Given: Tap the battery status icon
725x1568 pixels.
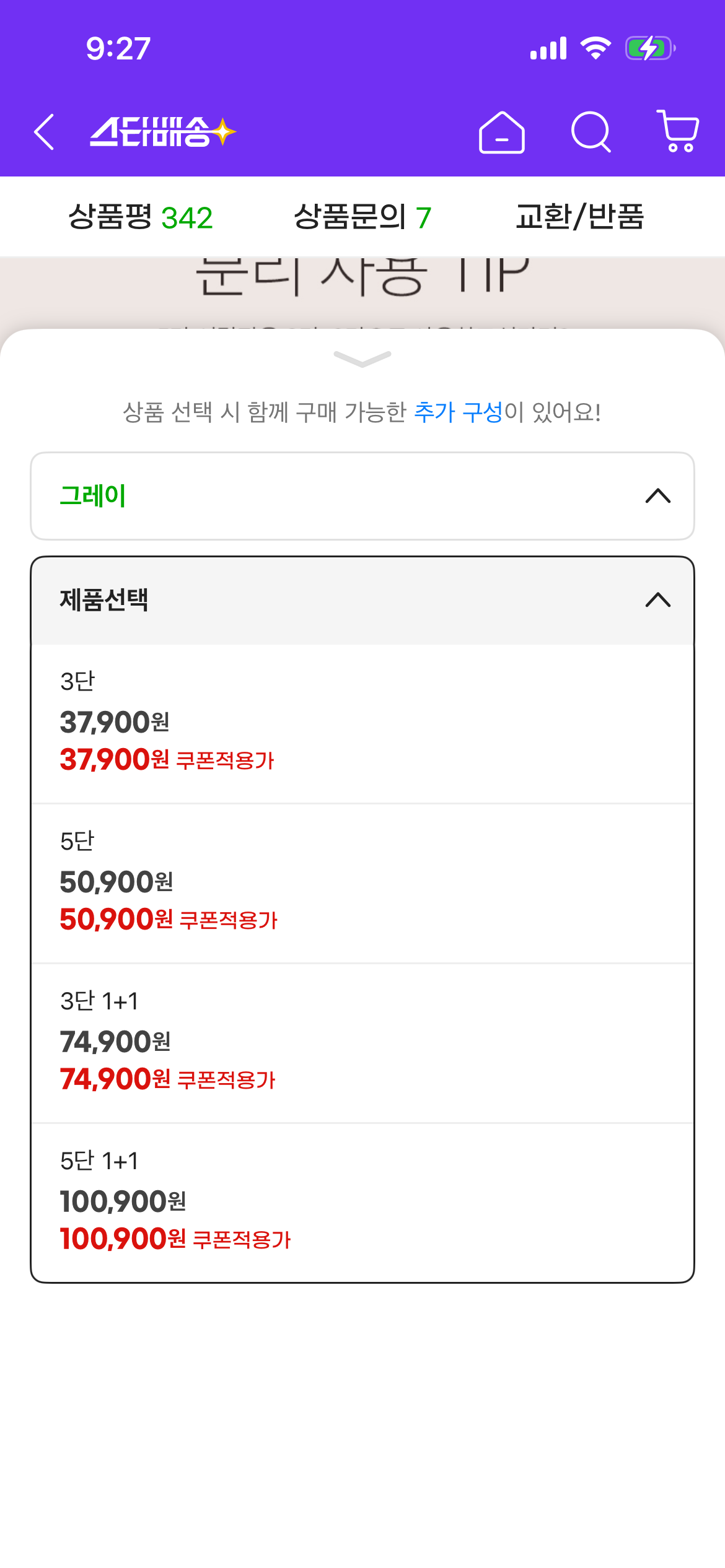Looking at the screenshot, I should point(650,48).
